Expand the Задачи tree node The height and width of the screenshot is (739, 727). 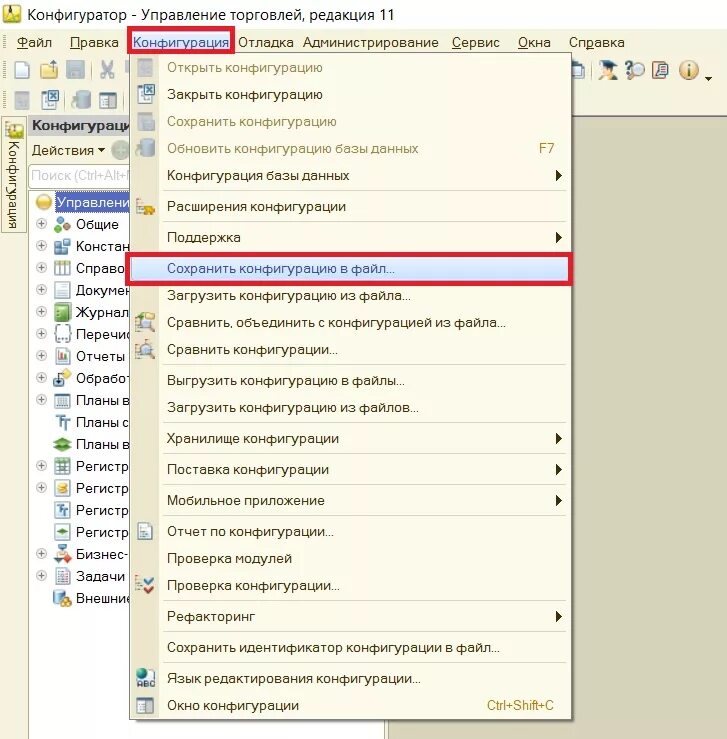[x=41, y=575]
